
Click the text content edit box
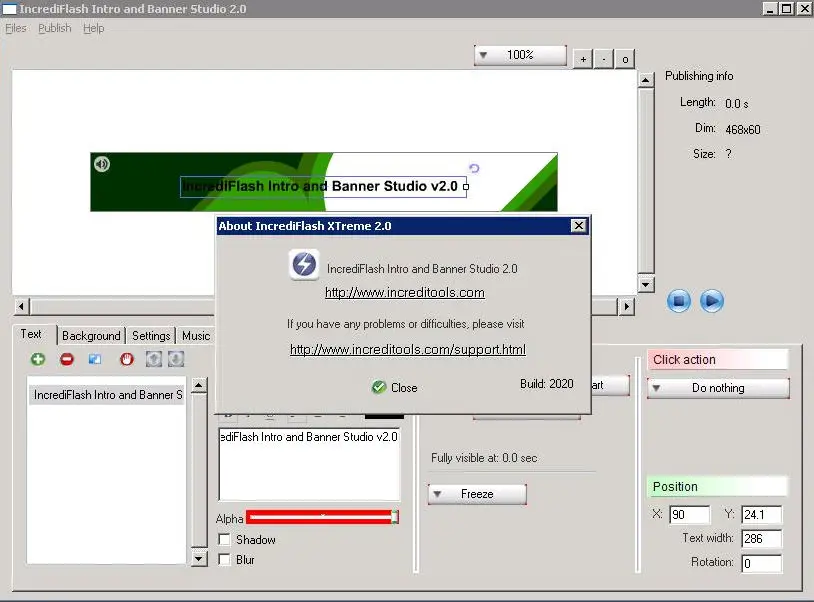tap(309, 464)
